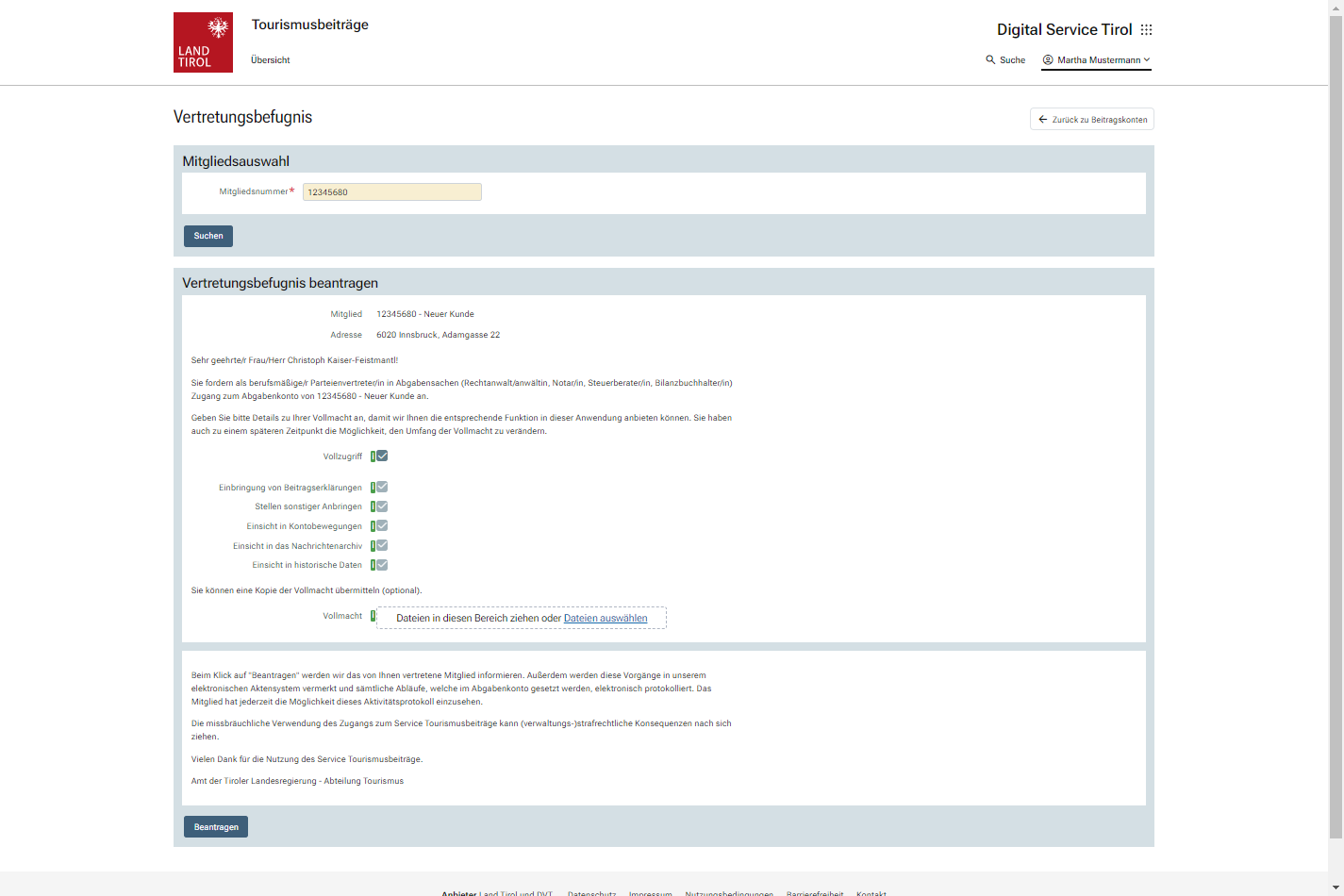
Task: Toggle Stellen sonstiger Anbringen checkbox
Action: point(382,506)
